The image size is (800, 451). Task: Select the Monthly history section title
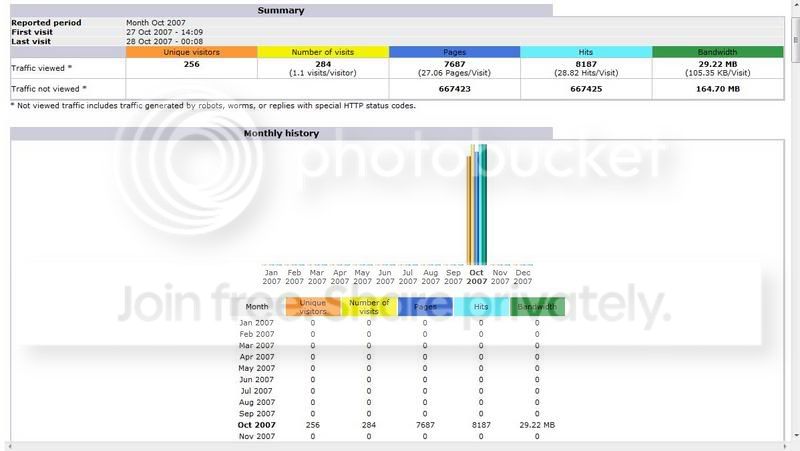pos(281,133)
